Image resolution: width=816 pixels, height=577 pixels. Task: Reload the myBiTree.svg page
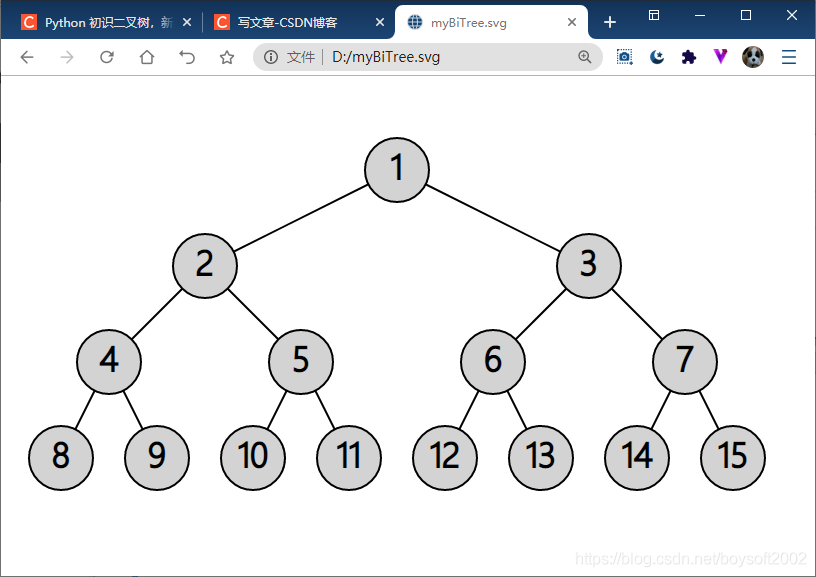tap(107, 57)
